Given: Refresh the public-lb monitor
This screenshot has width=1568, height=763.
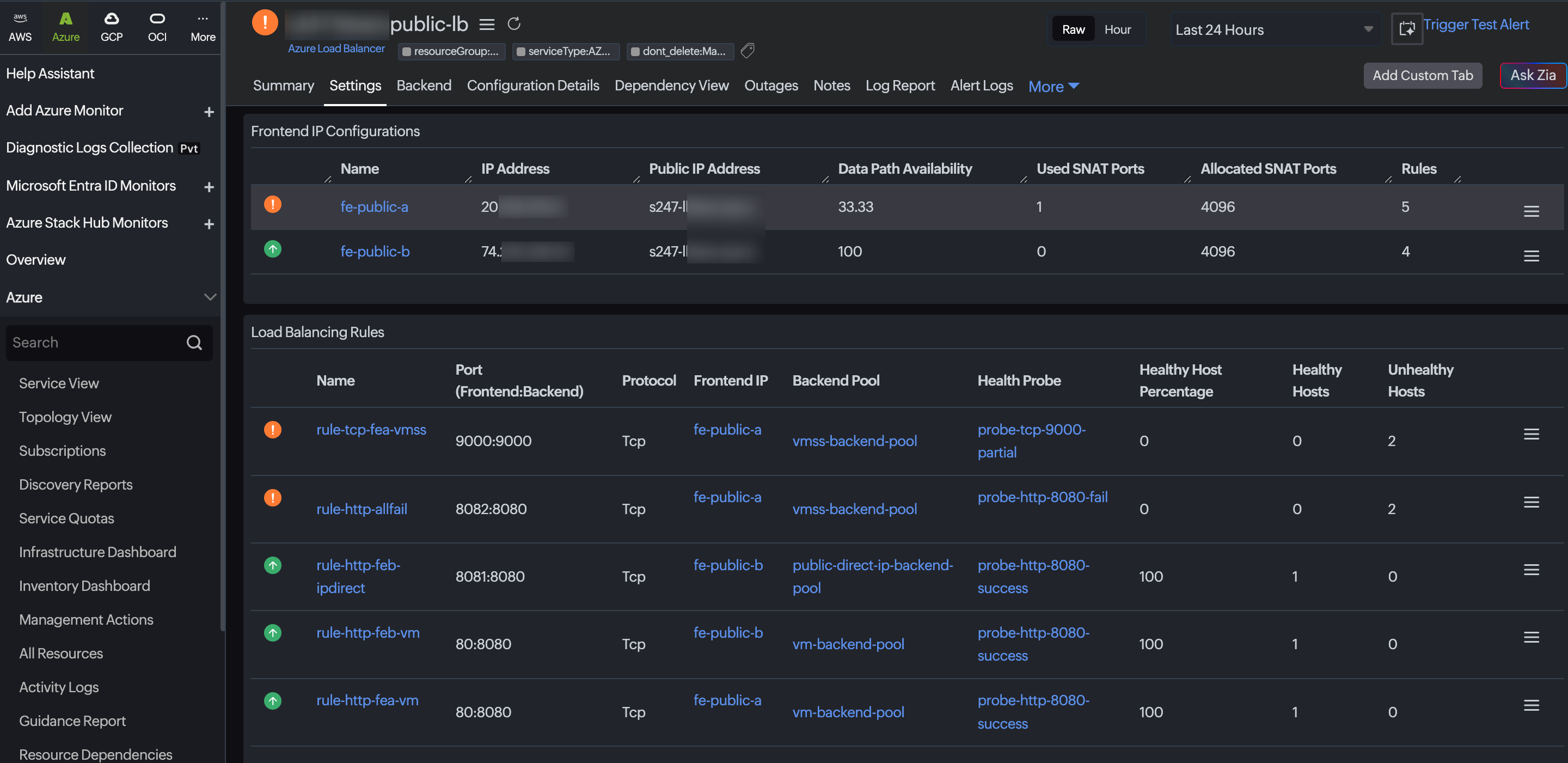Looking at the screenshot, I should click(x=514, y=24).
